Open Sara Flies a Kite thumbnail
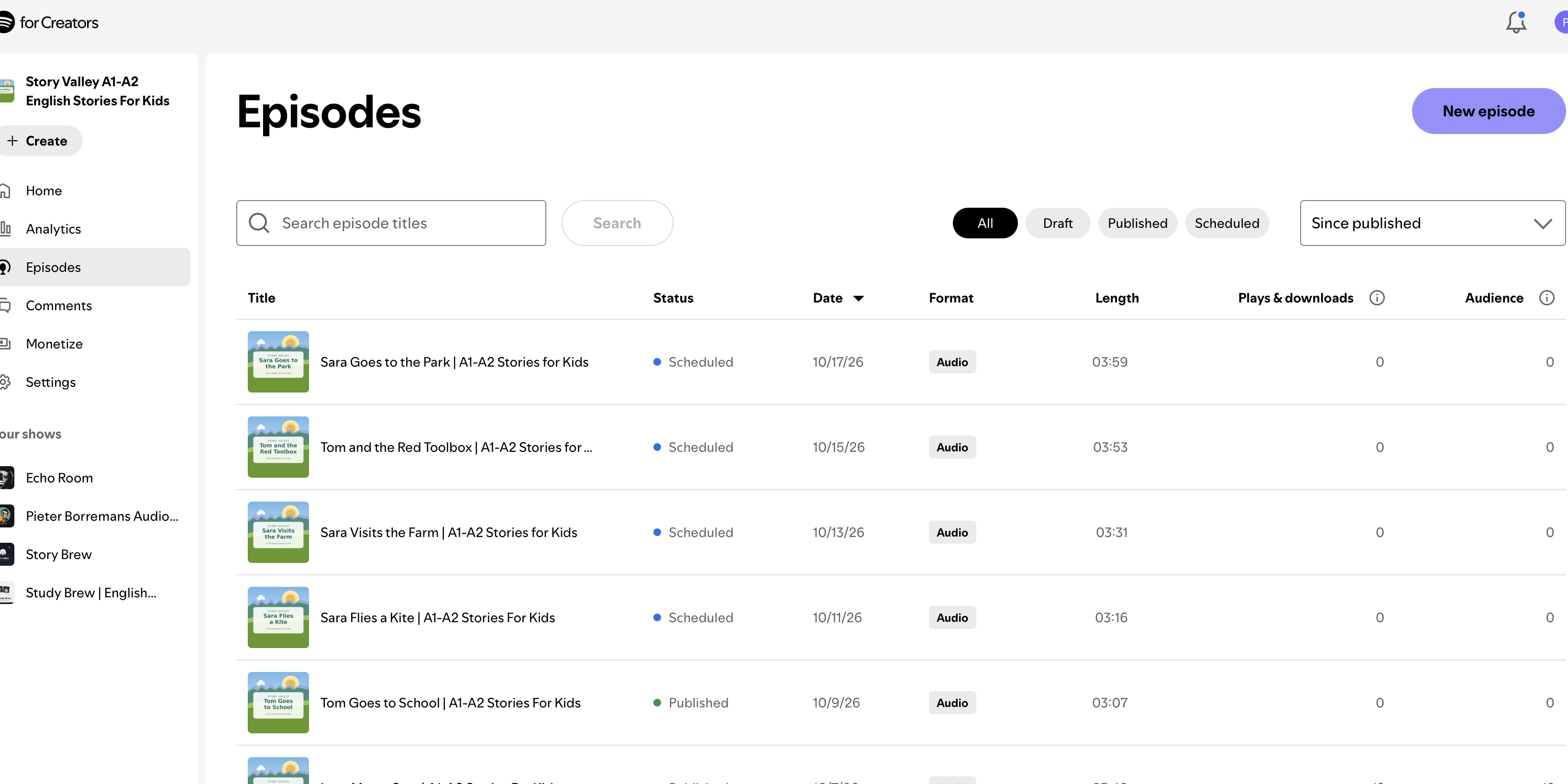 (278, 618)
